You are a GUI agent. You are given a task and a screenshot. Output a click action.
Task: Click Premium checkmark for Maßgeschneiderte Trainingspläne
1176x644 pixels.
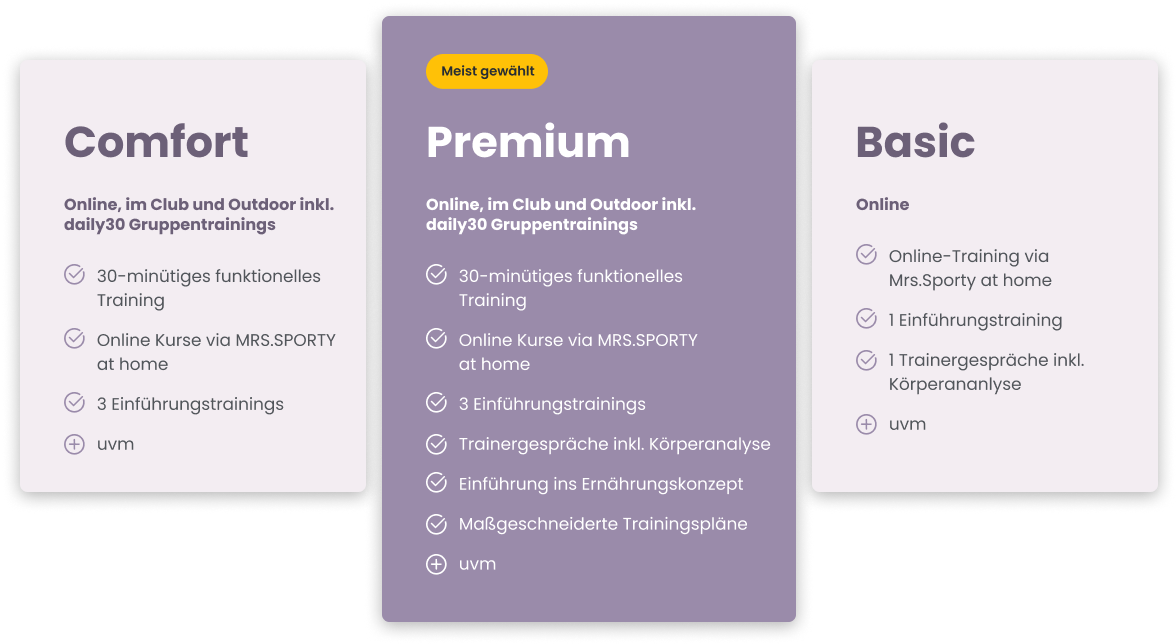[x=436, y=523]
